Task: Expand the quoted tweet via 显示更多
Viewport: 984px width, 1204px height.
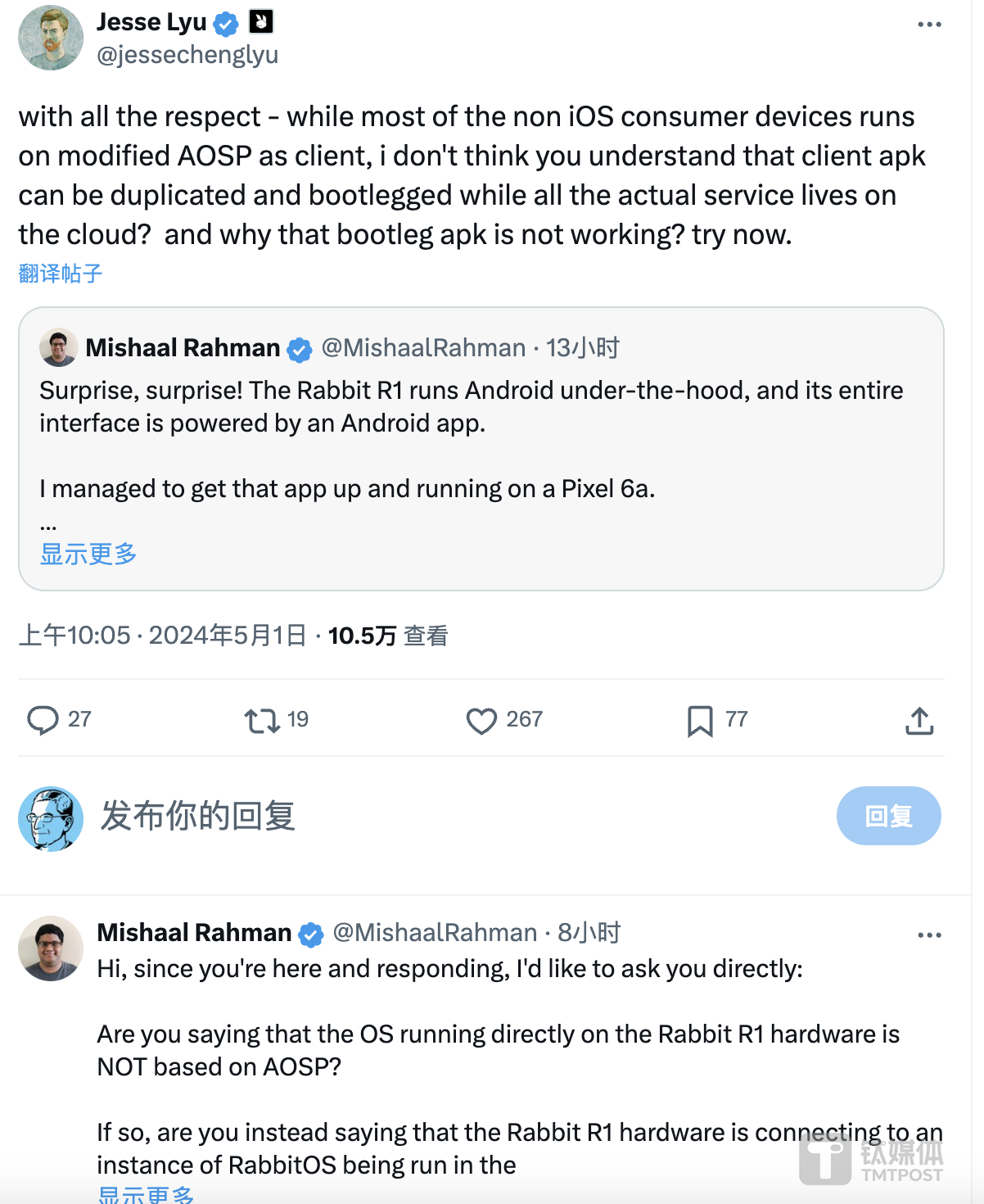Action: pos(86,555)
